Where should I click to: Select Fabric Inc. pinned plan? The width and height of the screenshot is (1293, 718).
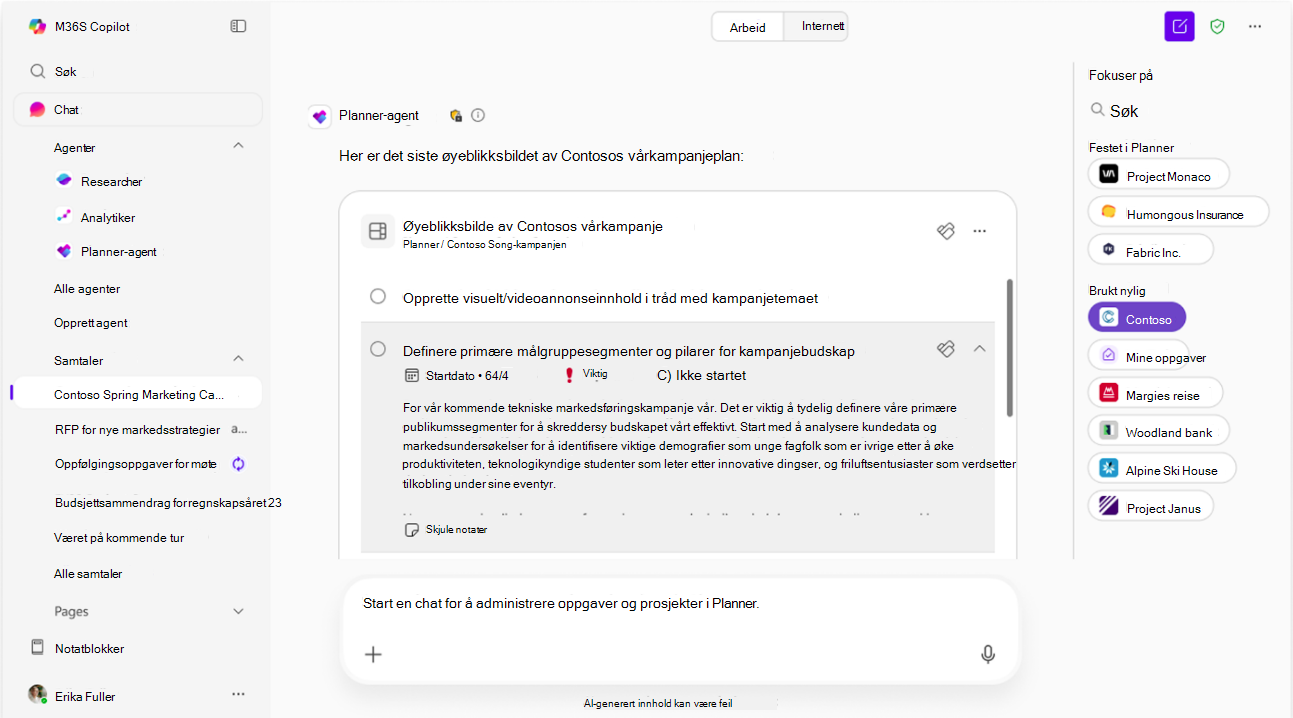coord(1151,250)
